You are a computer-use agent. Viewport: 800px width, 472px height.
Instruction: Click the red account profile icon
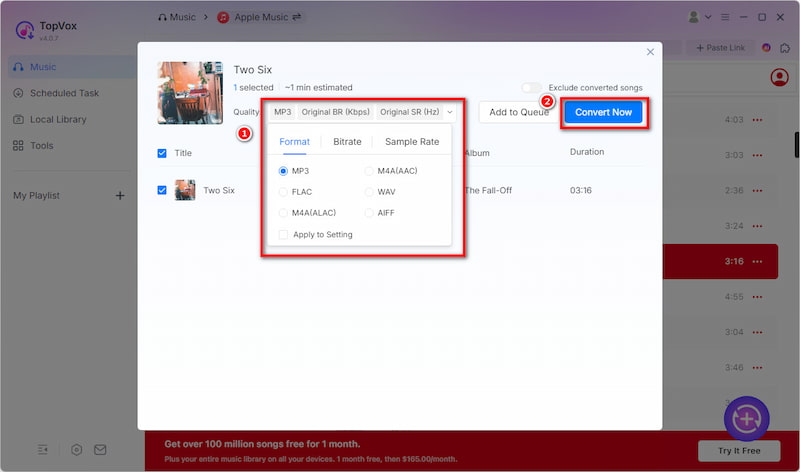pyautogui.click(x=779, y=77)
